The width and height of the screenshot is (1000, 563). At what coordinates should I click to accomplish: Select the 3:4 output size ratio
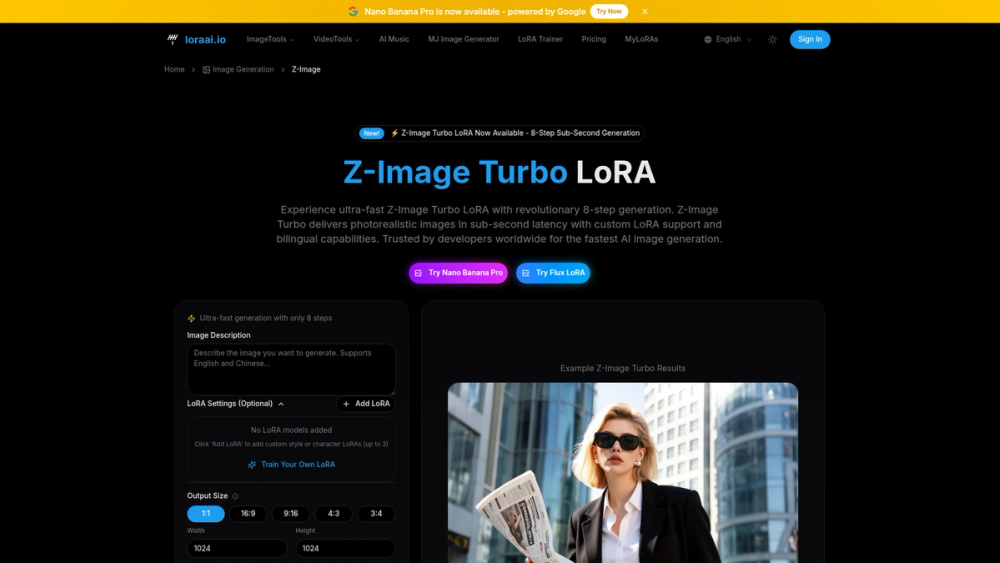376,513
